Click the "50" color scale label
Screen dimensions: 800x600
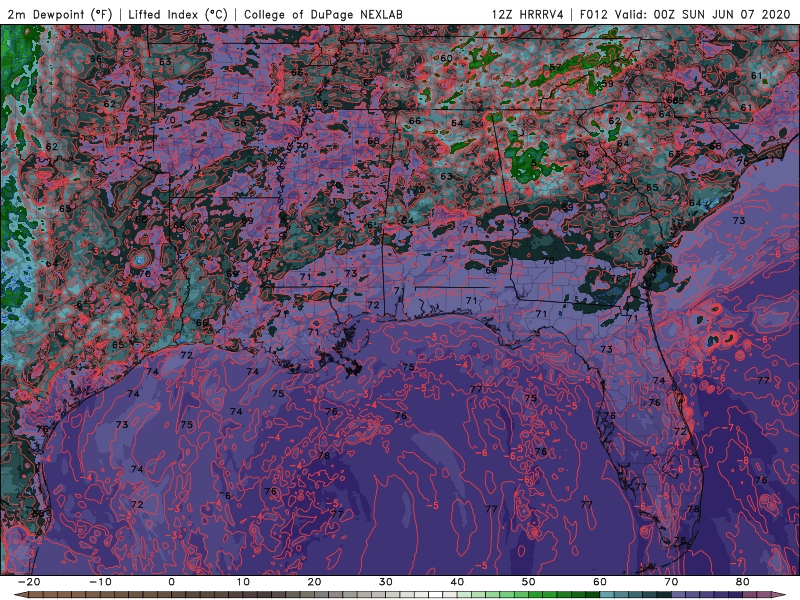(529, 582)
